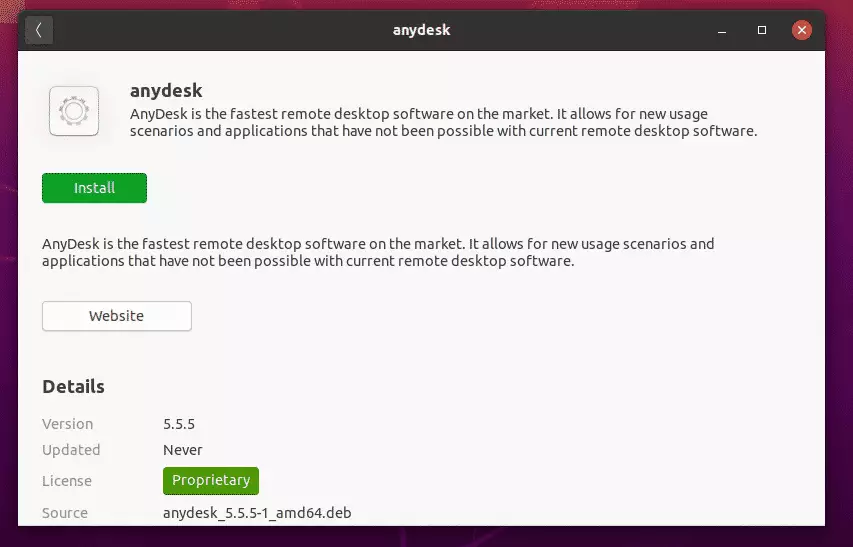Click the Updated label
The height and width of the screenshot is (547, 853).
click(71, 450)
